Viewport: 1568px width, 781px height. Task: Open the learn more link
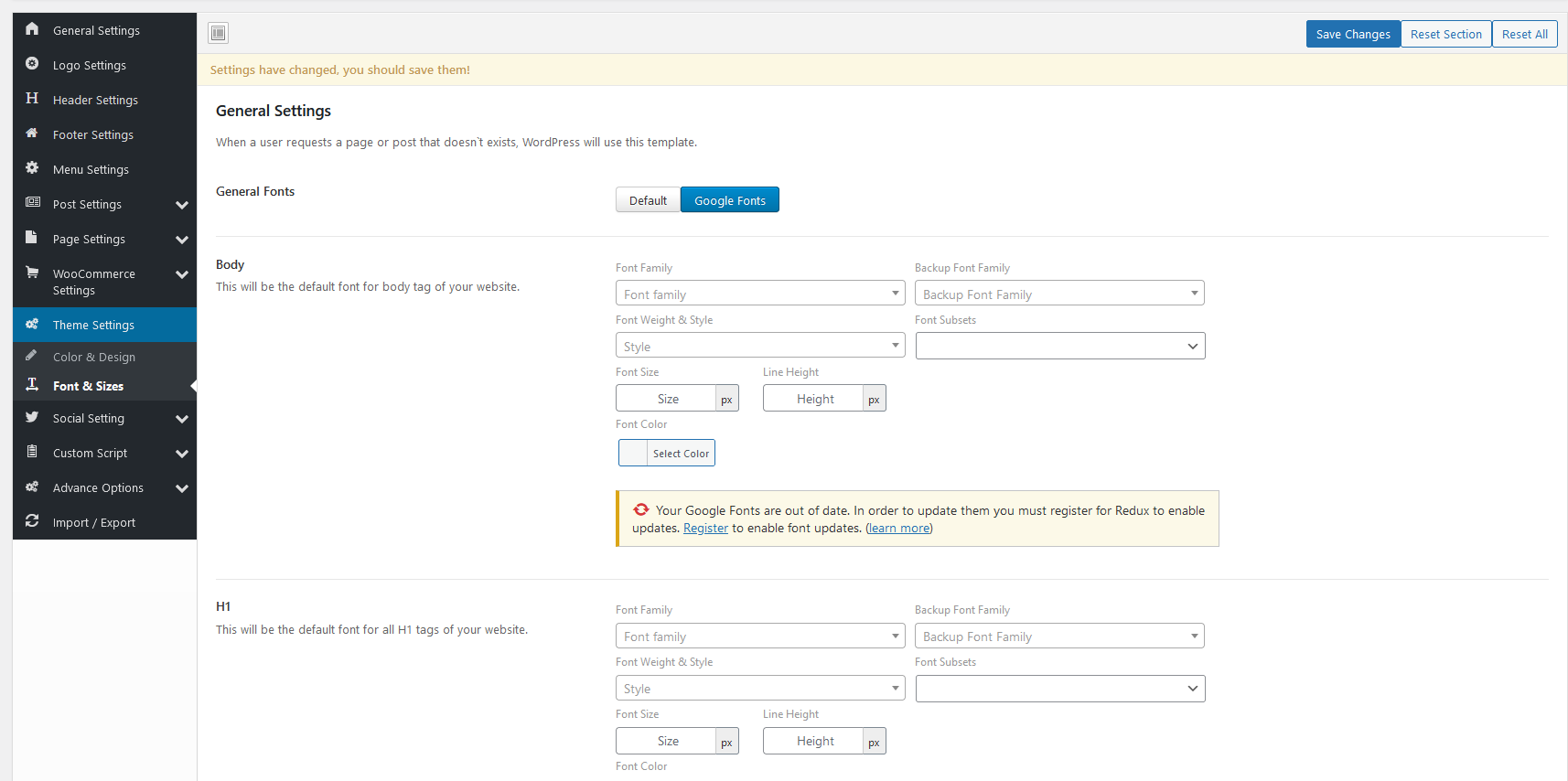pyautogui.click(x=898, y=528)
